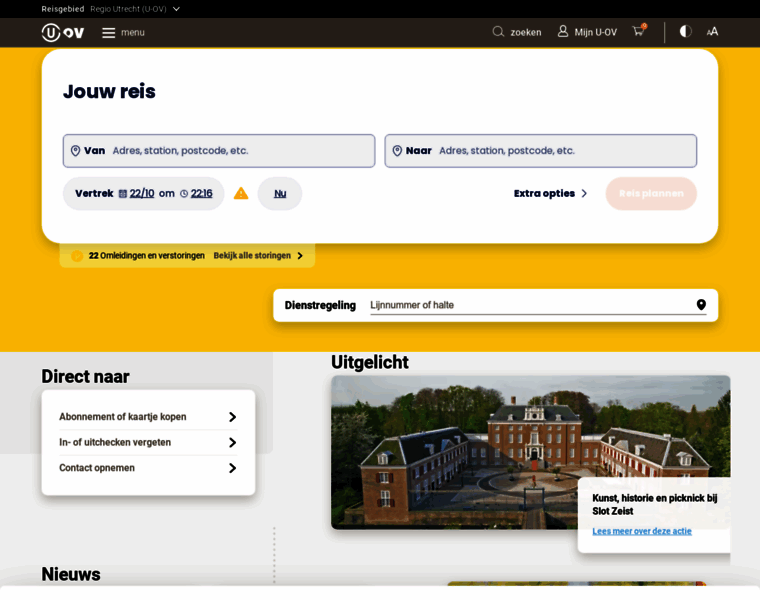Expand Extra opties

click(550, 194)
